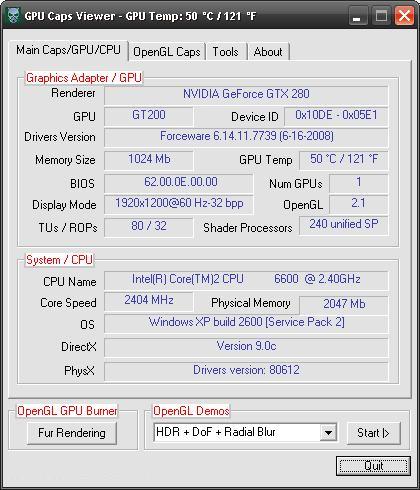The height and width of the screenshot is (490, 420).
Task: Click the CPU Name field
Action: [x=246, y=280]
